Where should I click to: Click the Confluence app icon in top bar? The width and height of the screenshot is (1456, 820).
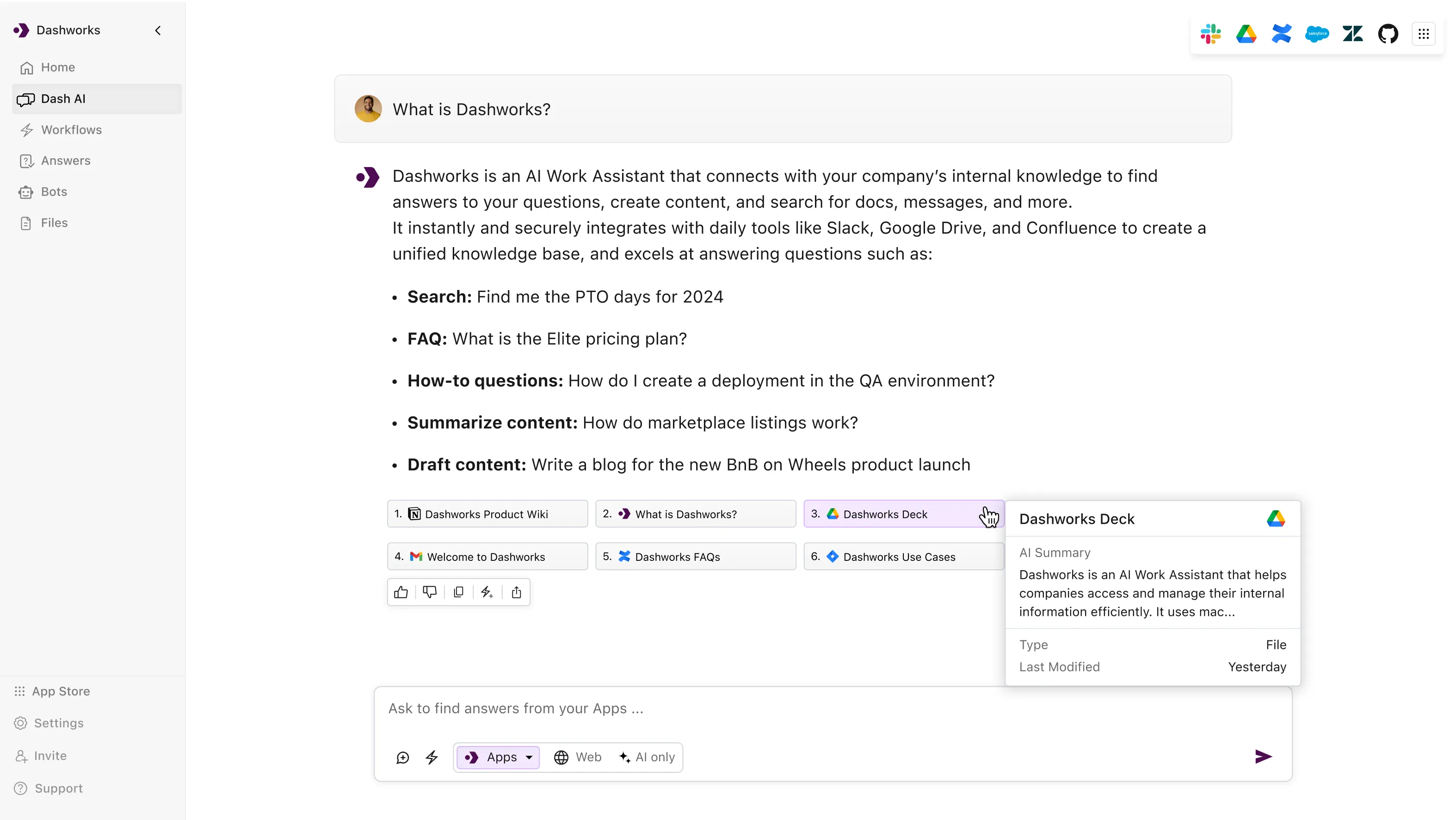click(x=1281, y=34)
